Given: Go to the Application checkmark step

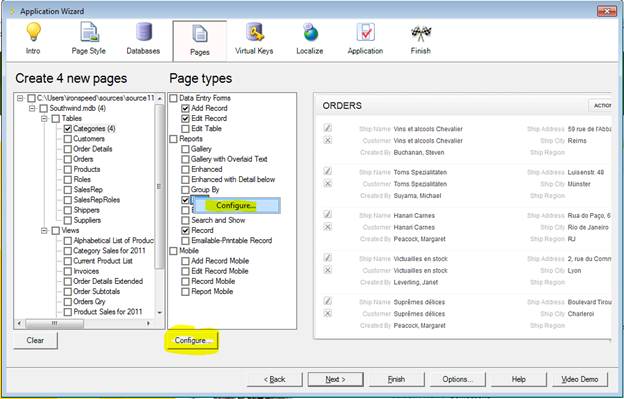Looking at the screenshot, I should tap(365, 38).
